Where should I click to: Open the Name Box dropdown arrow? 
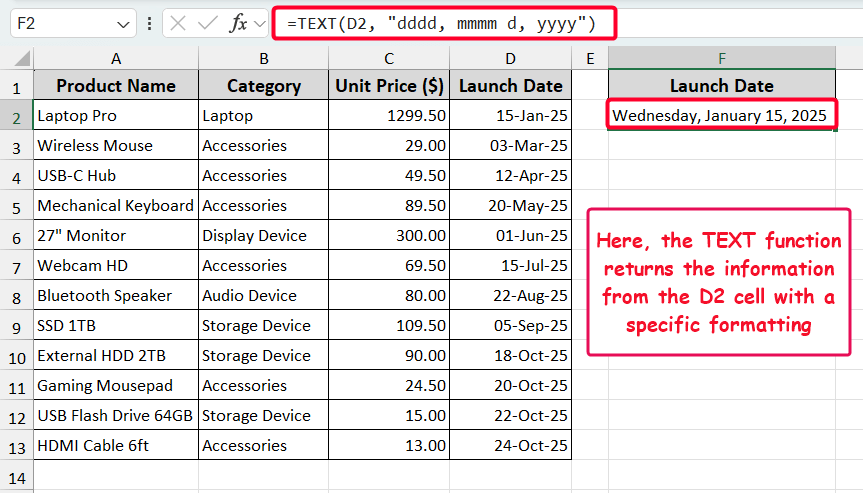click(x=124, y=24)
